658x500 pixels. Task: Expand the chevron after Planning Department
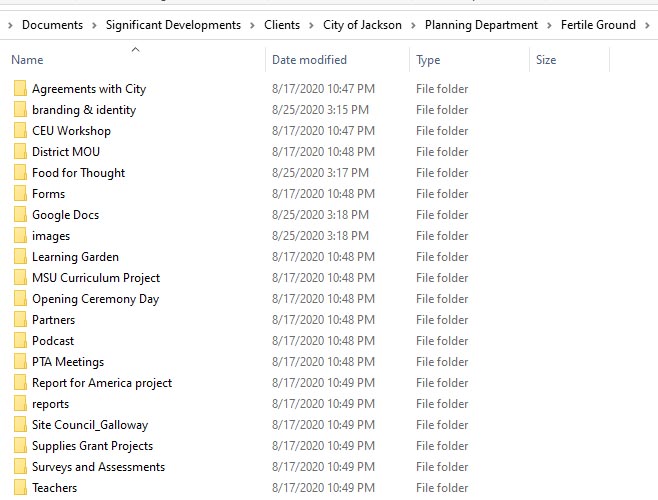(x=549, y=26)
